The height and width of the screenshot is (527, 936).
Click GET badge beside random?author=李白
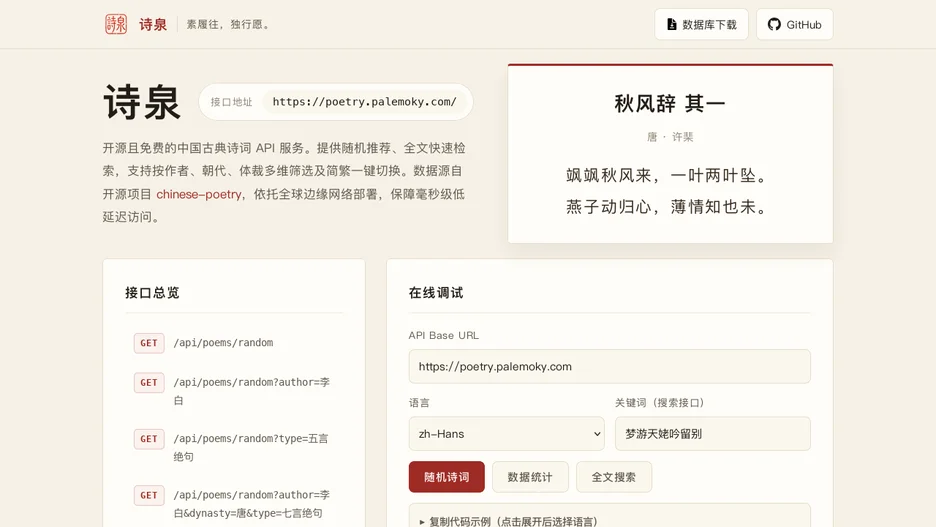click(149, 383)
